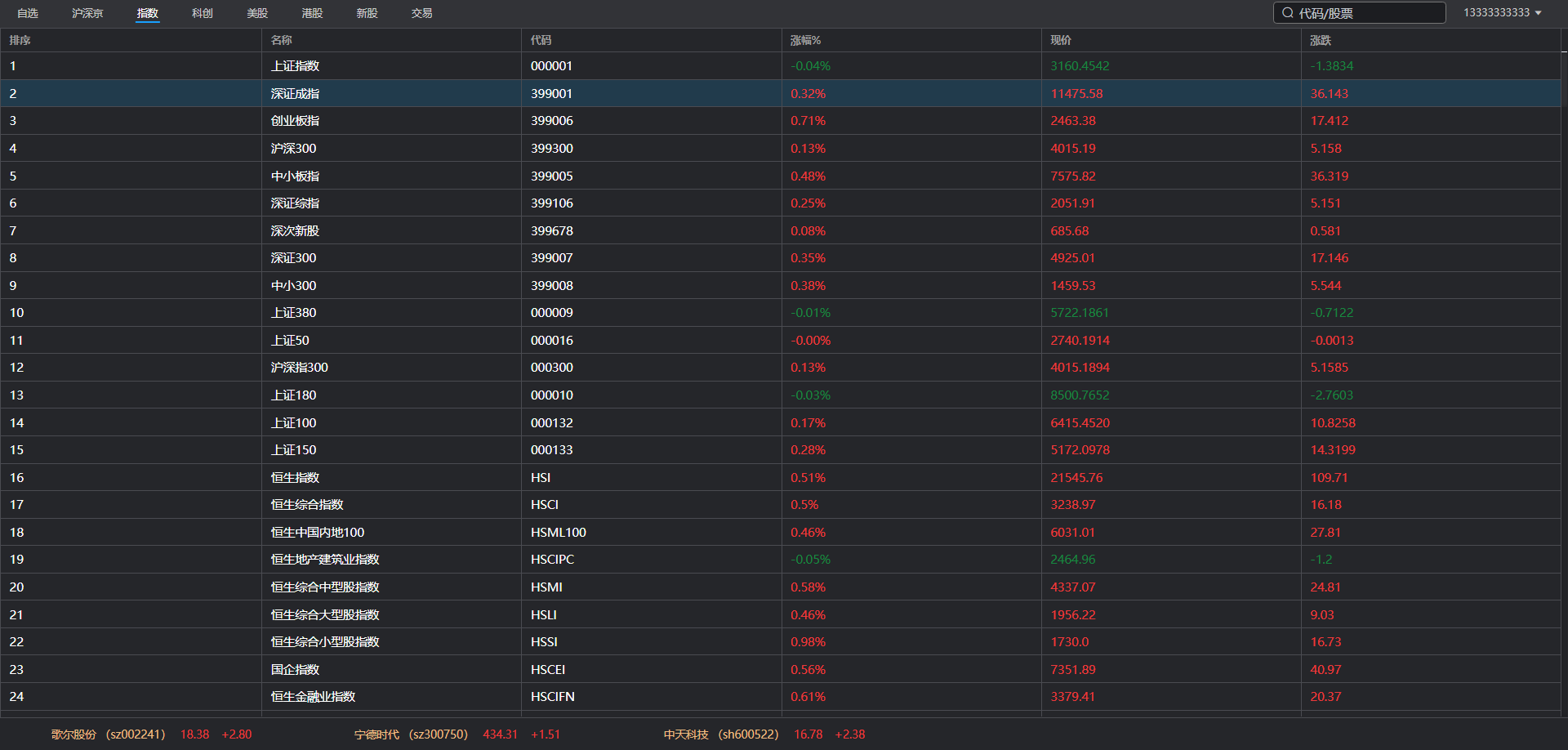The image size is (1568, 750).
Task: Select the 创业板指 row
Action: point(295,121)
